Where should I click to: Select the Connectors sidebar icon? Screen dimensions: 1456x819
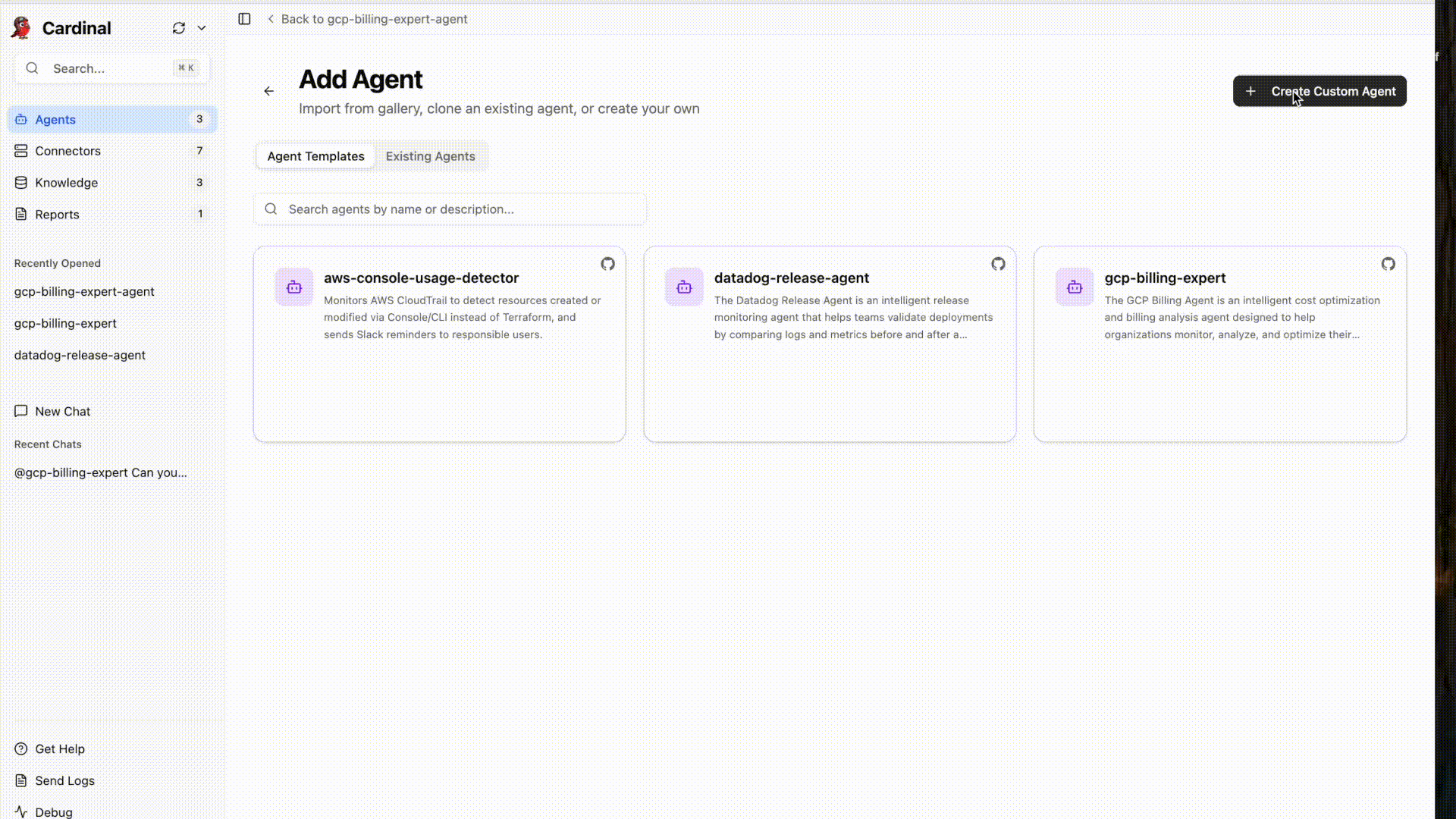tap(20, 150)
